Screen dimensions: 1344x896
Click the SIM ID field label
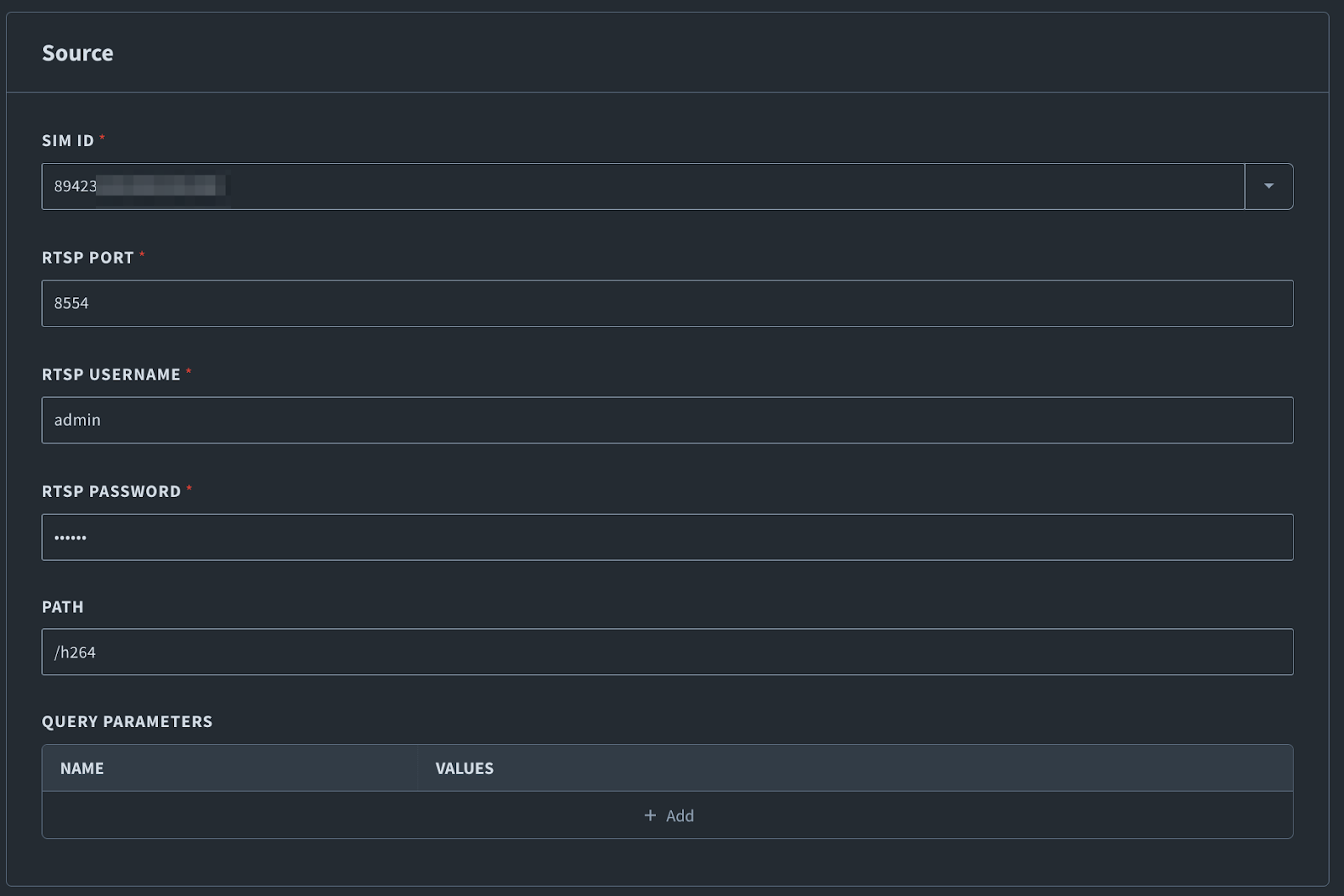68,141
